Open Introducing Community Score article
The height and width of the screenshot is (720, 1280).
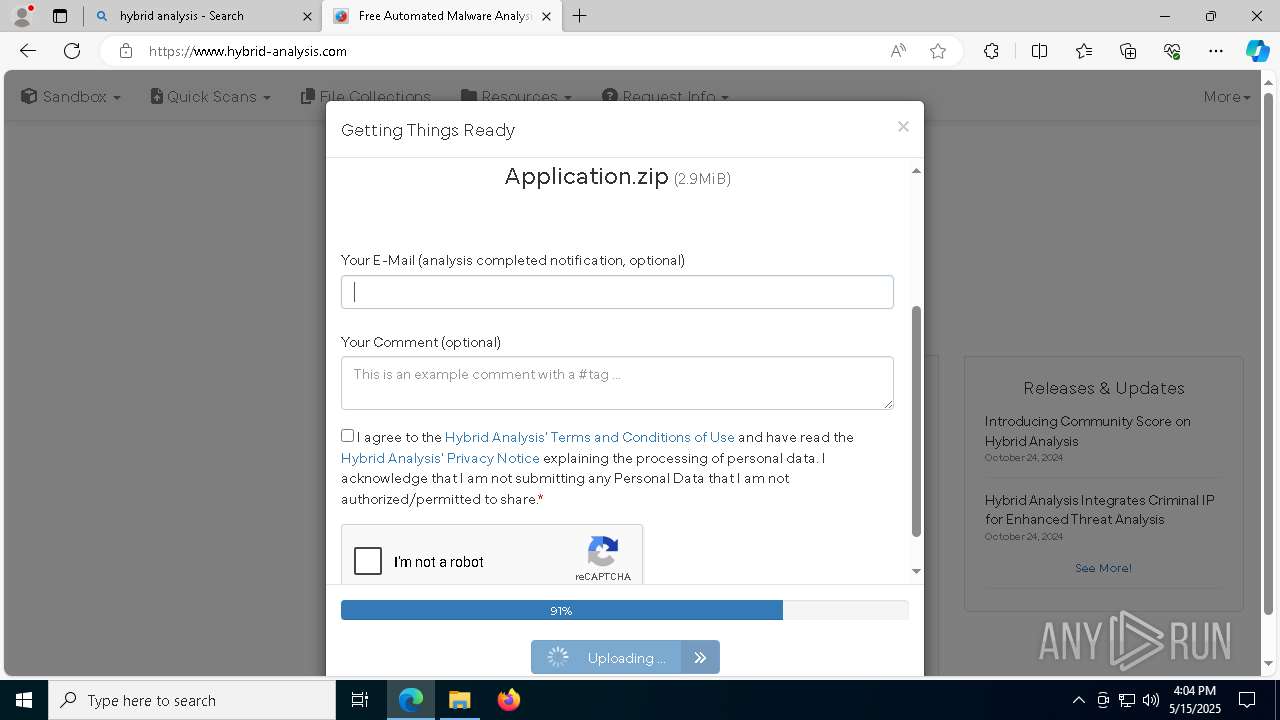[x=1087, y=431]
